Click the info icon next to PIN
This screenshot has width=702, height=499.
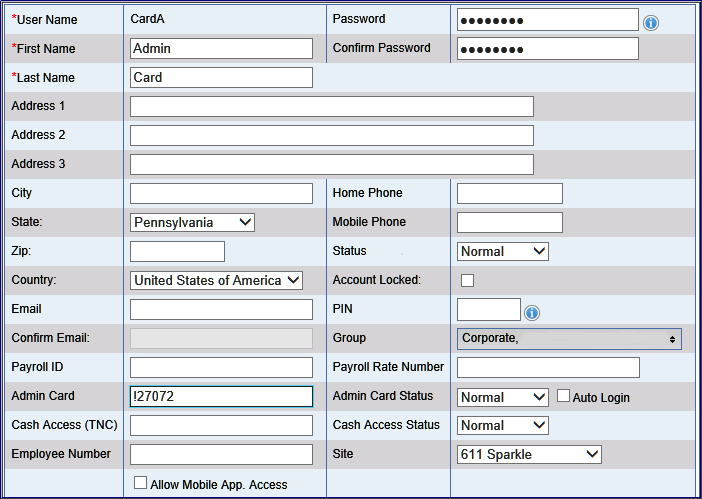pyautogui.click(x=532, y=313)
